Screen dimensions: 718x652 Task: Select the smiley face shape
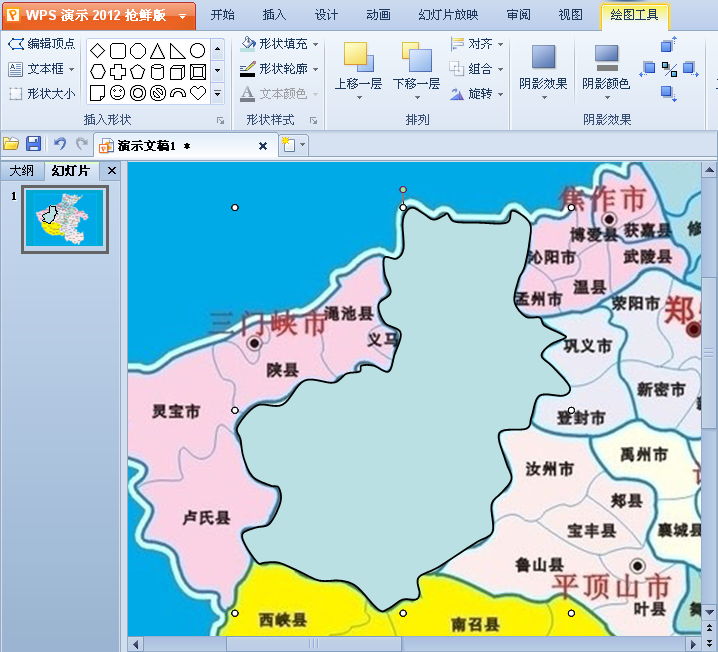[118, 93]
